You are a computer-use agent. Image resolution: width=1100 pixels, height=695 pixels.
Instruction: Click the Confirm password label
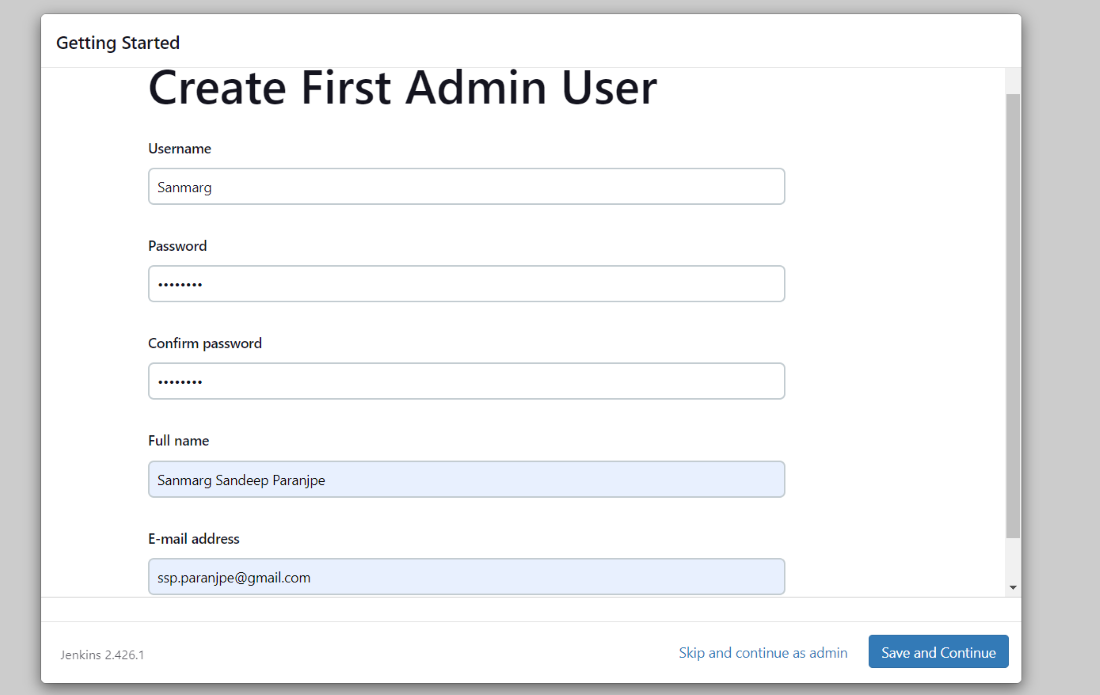[205, 343]
